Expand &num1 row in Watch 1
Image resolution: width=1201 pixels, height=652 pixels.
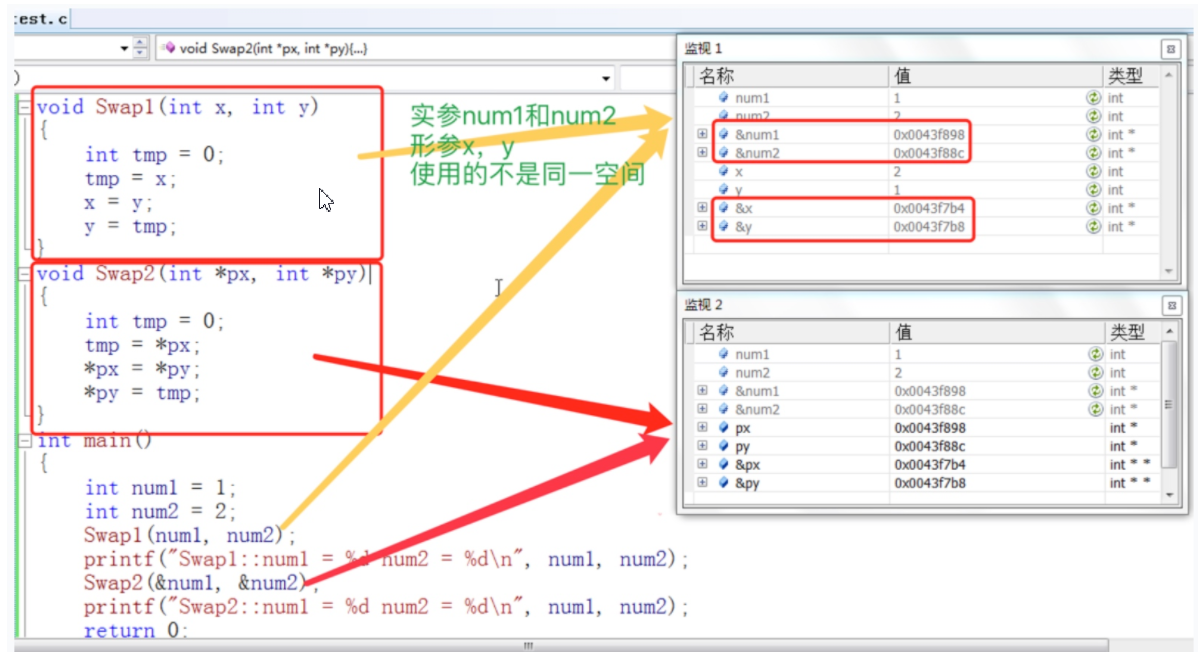(x=702, y=135)
